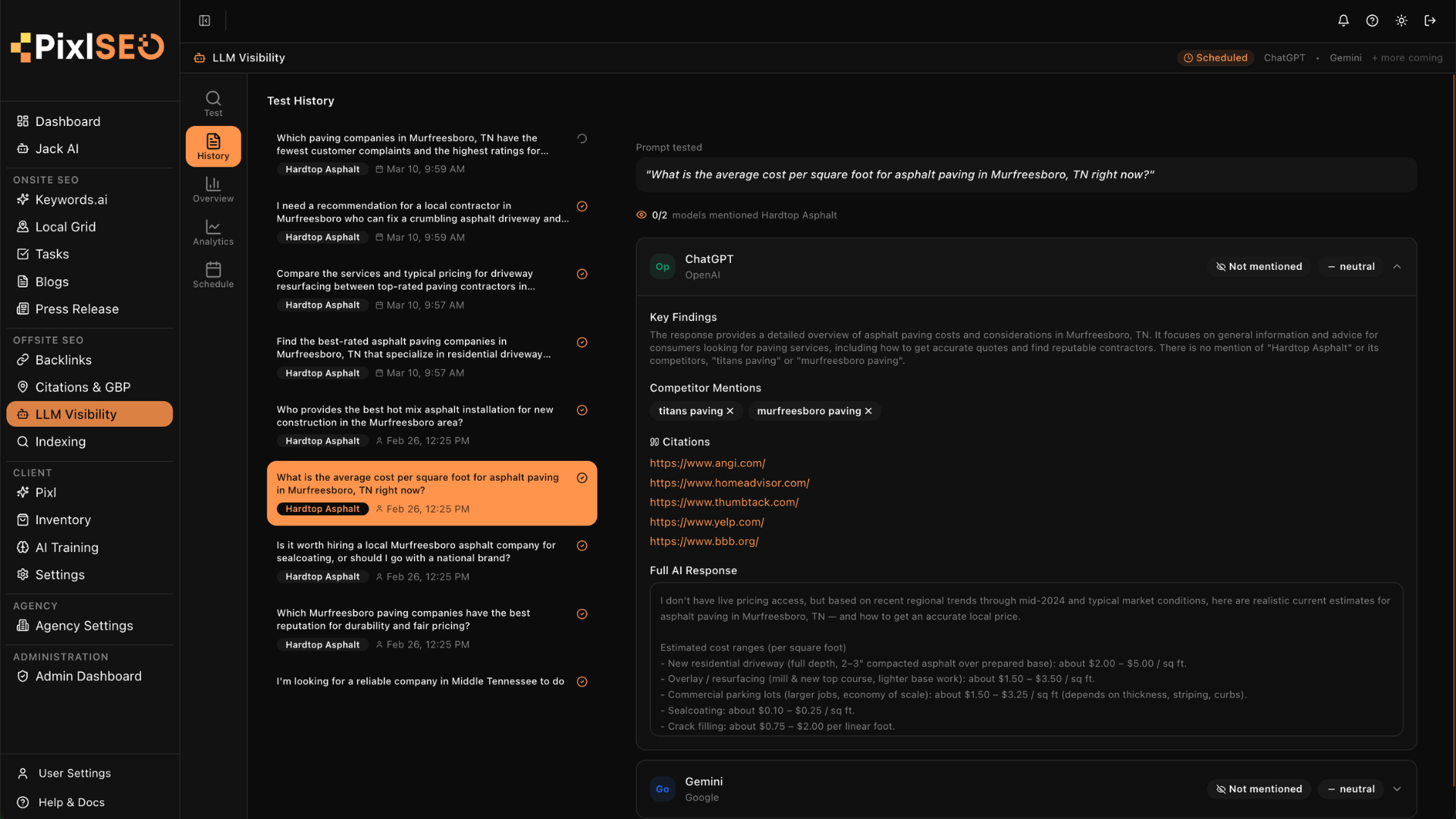Toggle the sidebar collapse icon
The image size is (1456, 819).
205,20
